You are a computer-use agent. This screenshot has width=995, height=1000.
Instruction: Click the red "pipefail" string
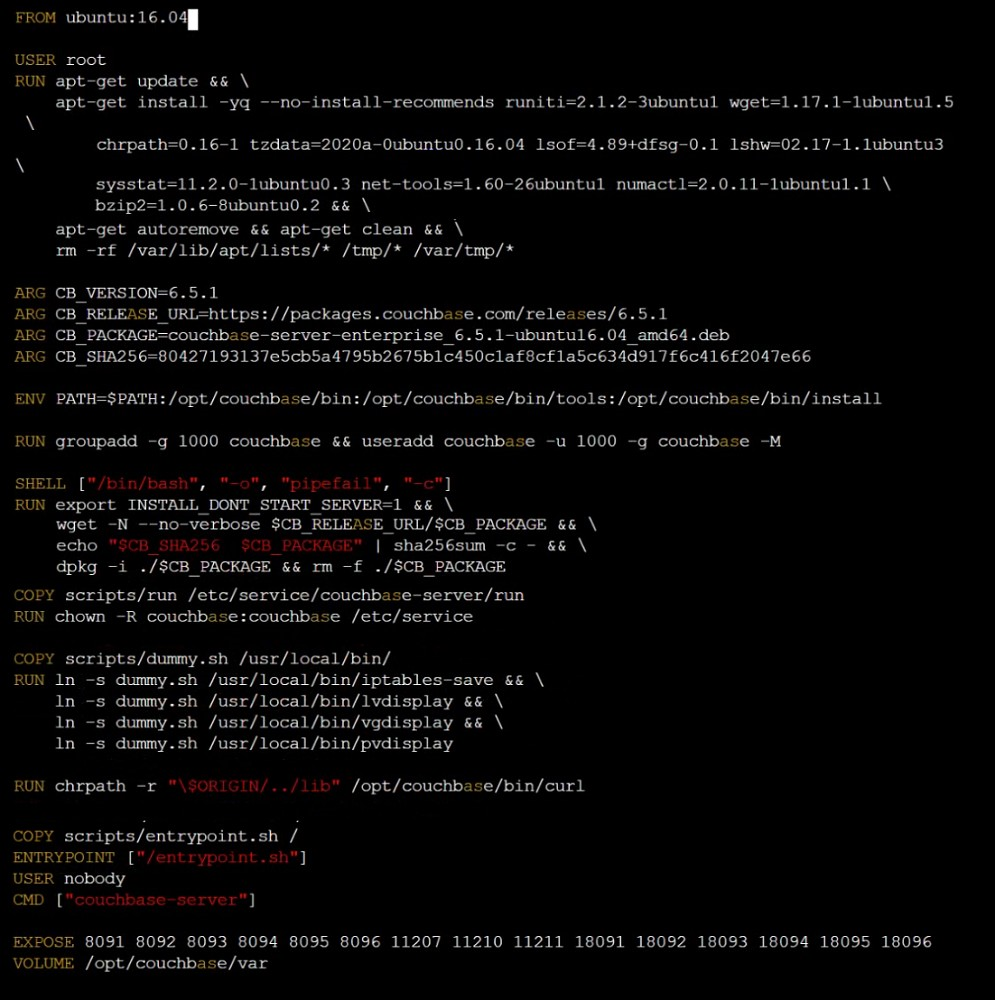[x=331, y=484]
